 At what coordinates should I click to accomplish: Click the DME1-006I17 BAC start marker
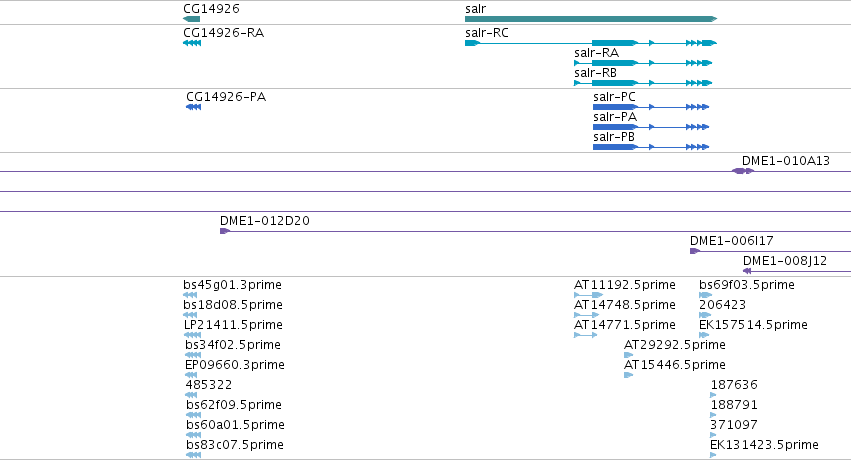(695, 251)
